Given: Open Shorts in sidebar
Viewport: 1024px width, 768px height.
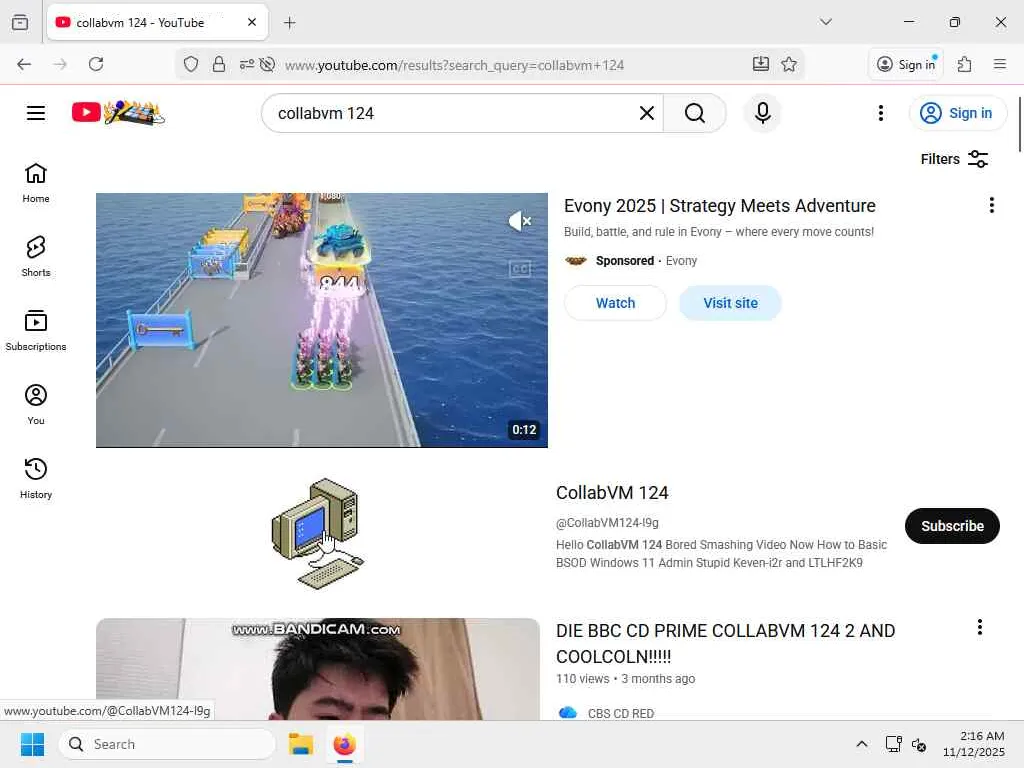Looking at the screenshot, I should coord(36,257).
